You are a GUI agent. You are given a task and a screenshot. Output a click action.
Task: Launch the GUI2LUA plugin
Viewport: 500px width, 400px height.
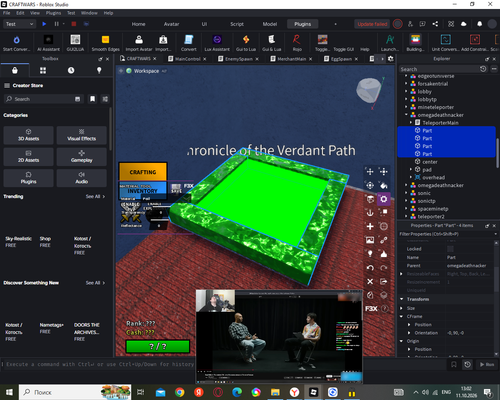click(75, 43)
